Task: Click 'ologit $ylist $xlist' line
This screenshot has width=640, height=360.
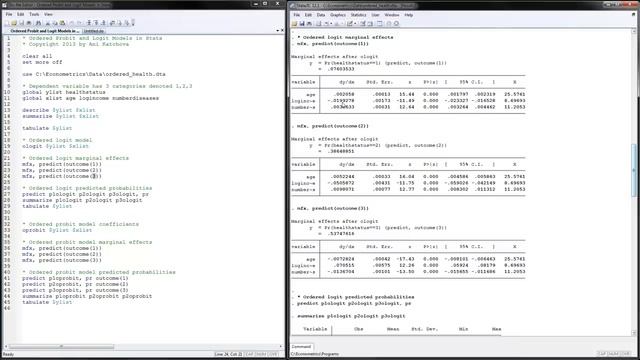Action: click(x=55, y=146)
